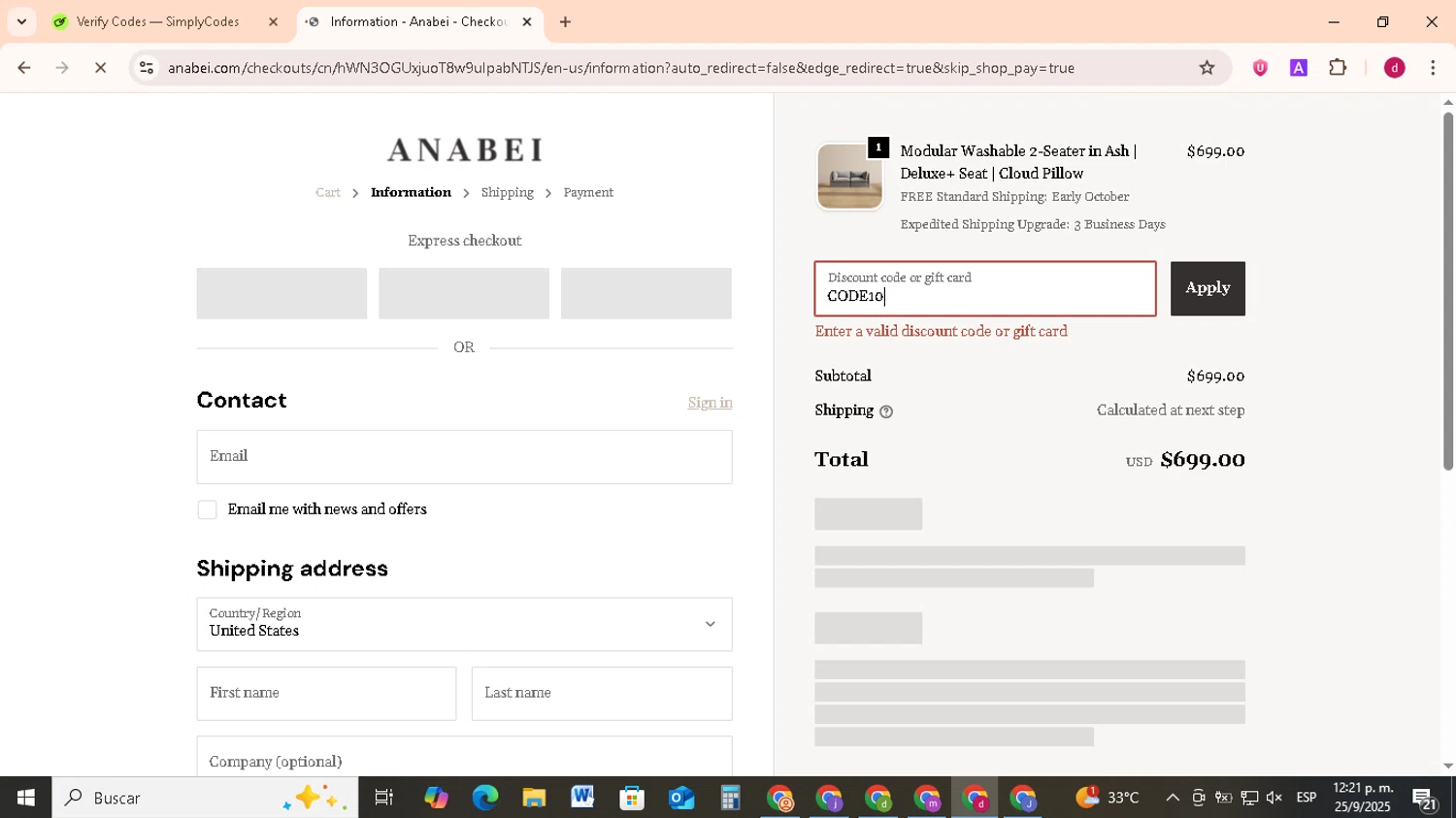Open Microsoft Store from the taskbar
This screenshot has height=818, width=1456.
pos(632,798)
